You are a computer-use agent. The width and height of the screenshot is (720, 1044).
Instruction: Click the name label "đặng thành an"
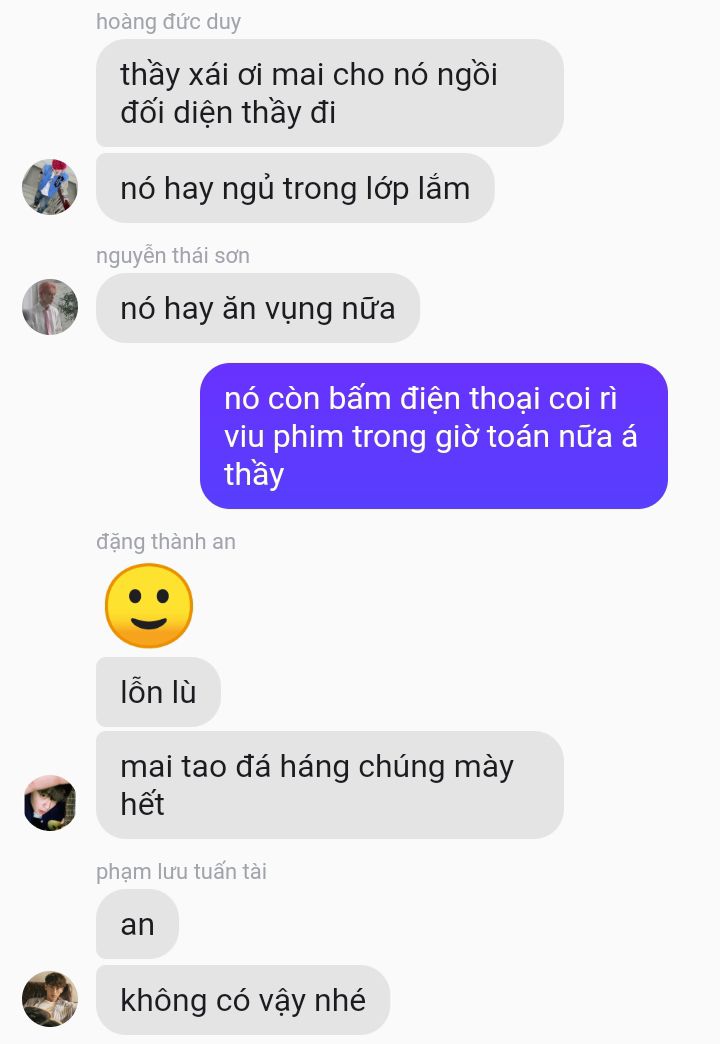coord(166,542)
